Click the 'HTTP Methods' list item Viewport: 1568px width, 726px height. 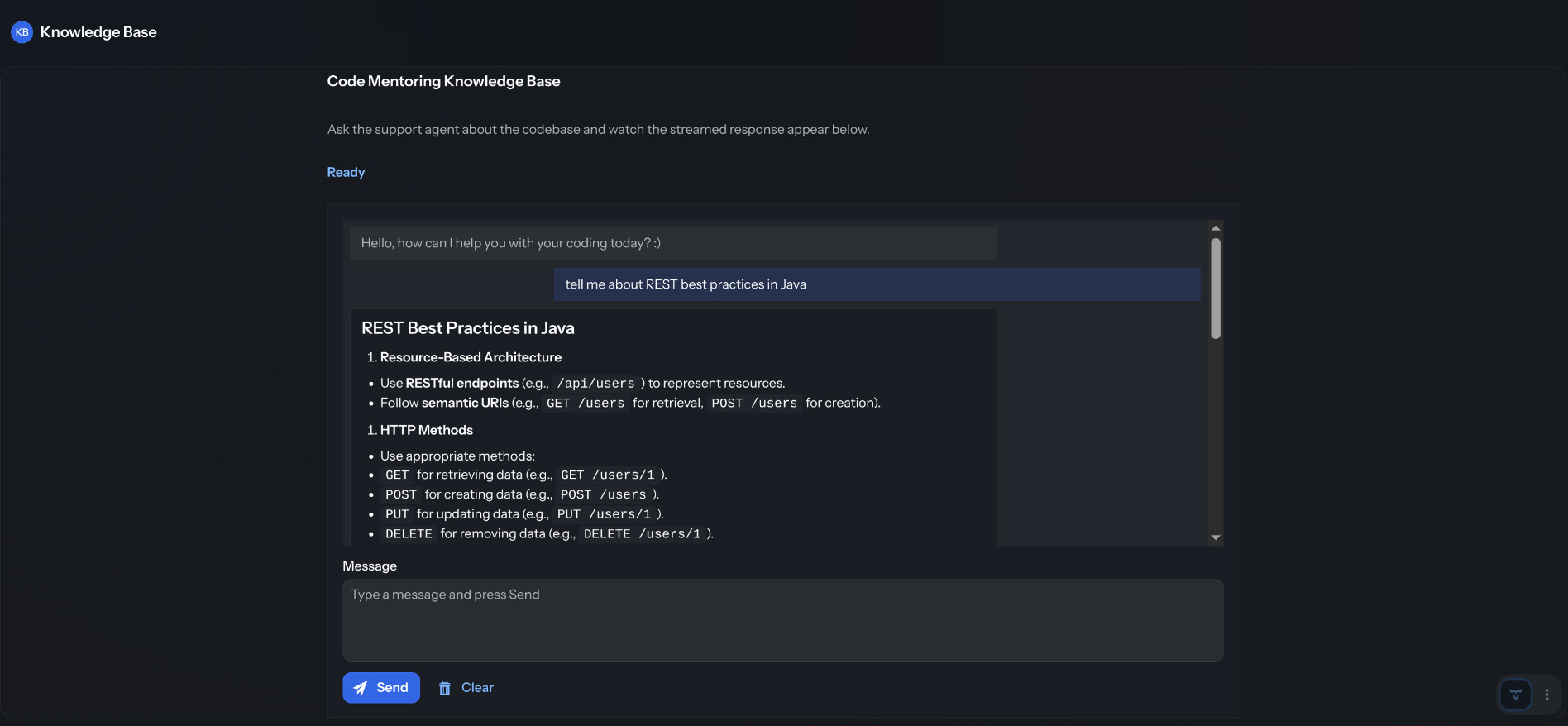[427, 430]
